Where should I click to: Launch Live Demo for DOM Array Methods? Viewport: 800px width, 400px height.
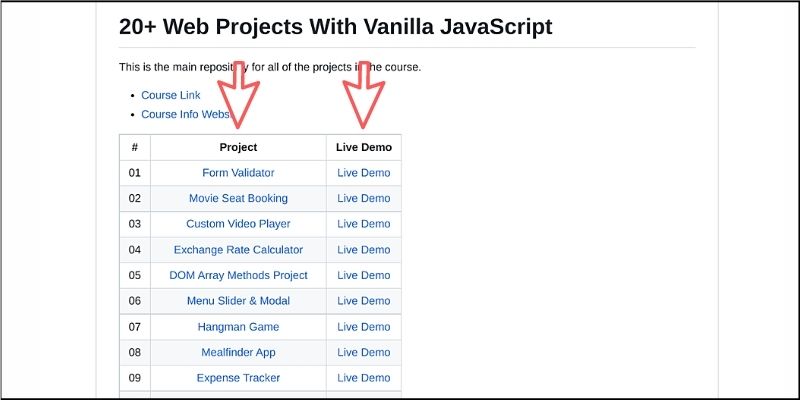tap(364, 275)
